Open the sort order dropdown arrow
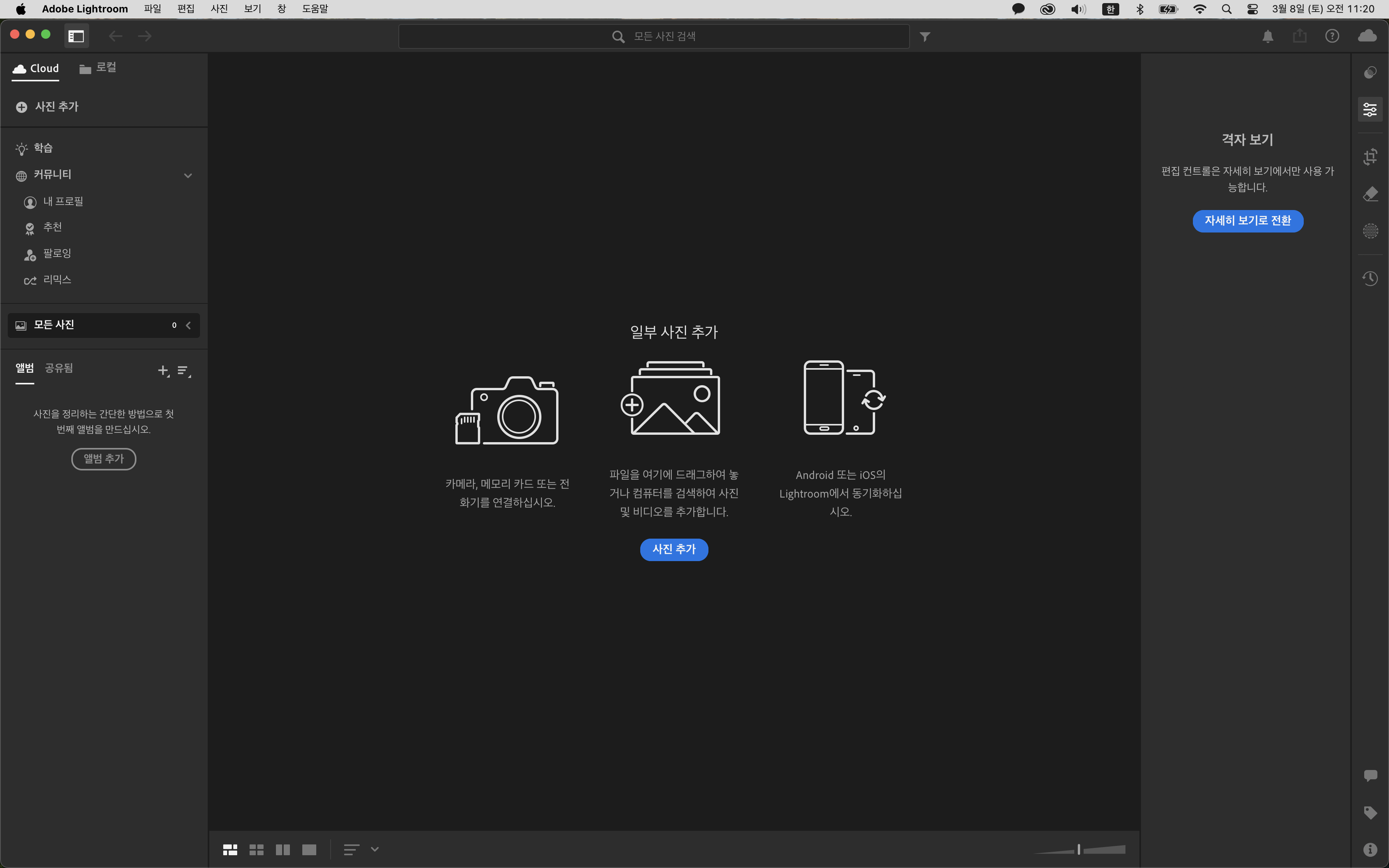The width and height of the screenshot is (1389, 868). pos(375,850)
